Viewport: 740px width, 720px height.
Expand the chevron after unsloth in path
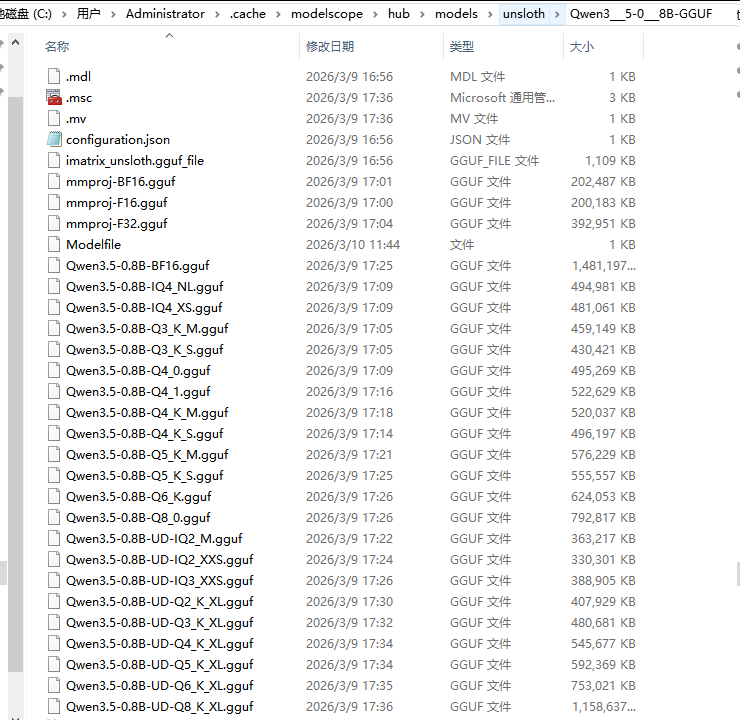tap(557, 14)
